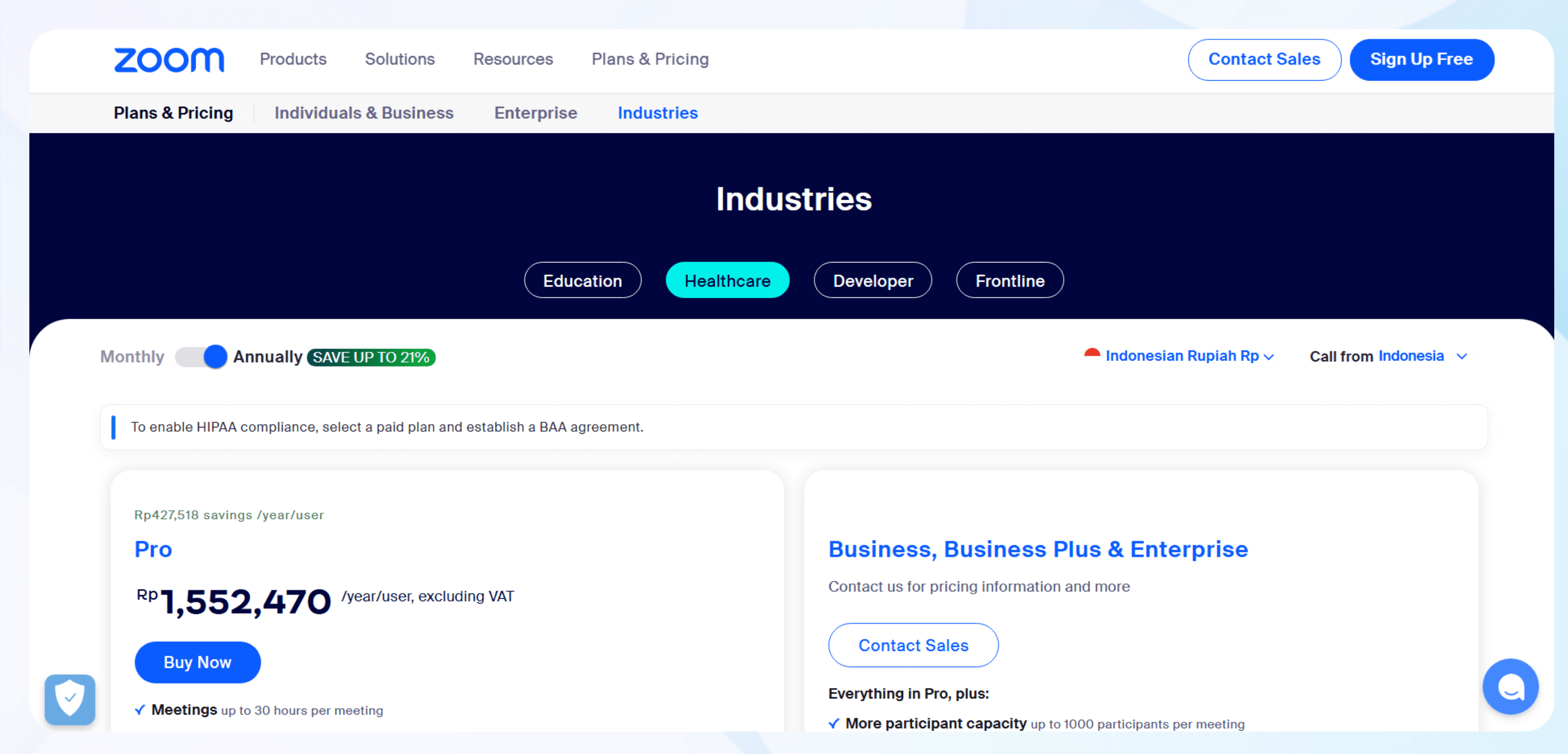1568x754 pixels.
Task: Click the Zoom logo
Action: click(x=169, y=60)
